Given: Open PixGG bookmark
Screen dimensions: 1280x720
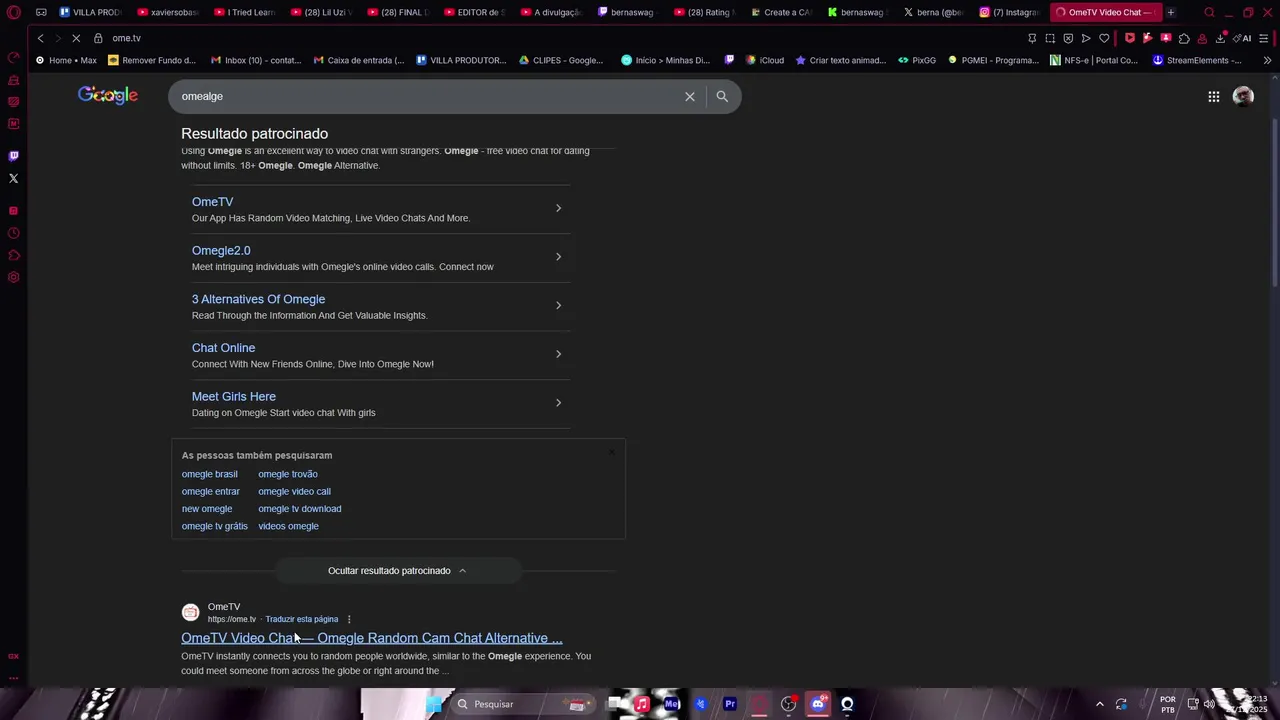Looking at the screenshot, I should coord(916,60).
